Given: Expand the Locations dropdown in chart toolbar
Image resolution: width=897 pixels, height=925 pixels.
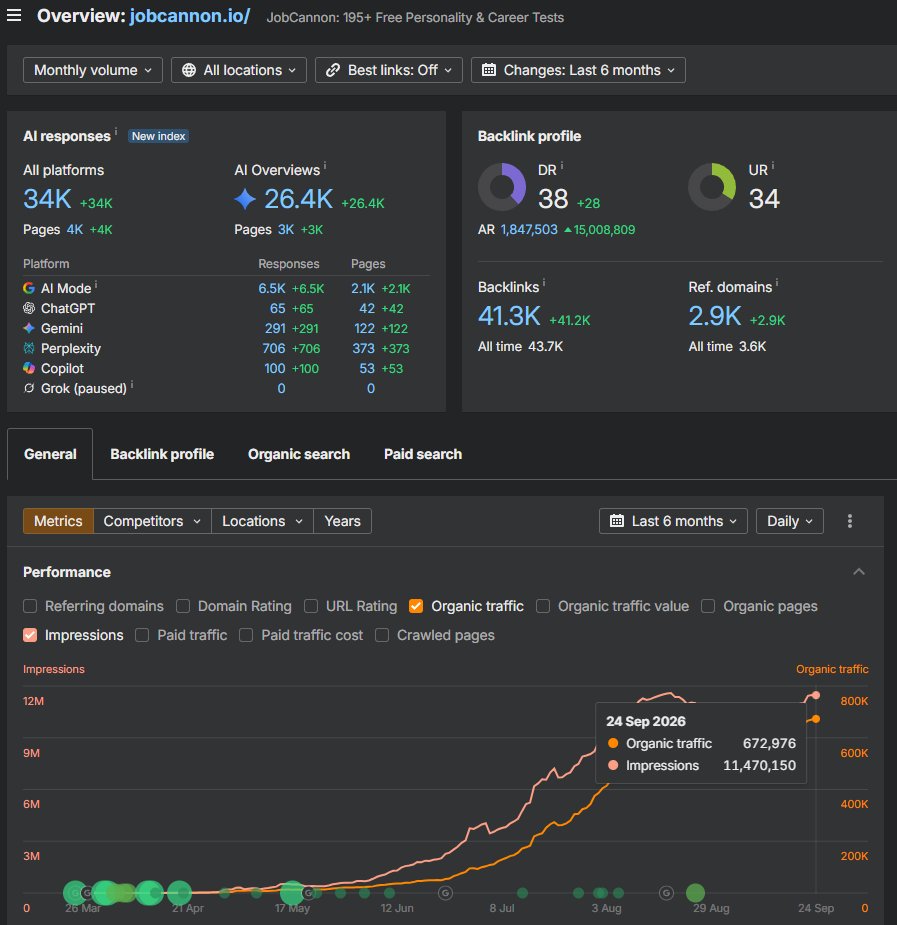Looking at the screenshot, I should (x=262, y=521).
